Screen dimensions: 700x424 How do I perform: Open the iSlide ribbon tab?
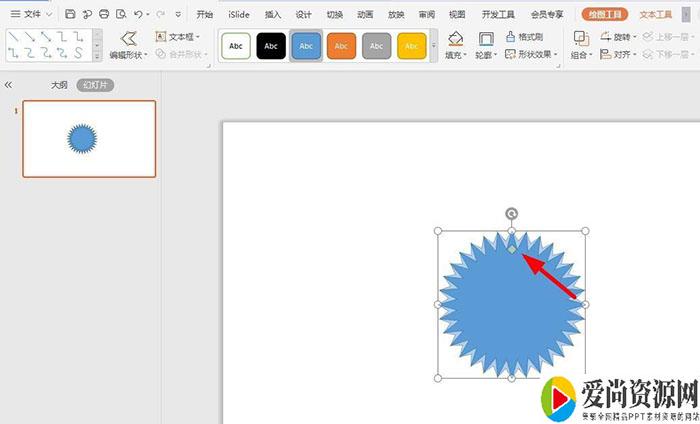[x=239, y=15]
